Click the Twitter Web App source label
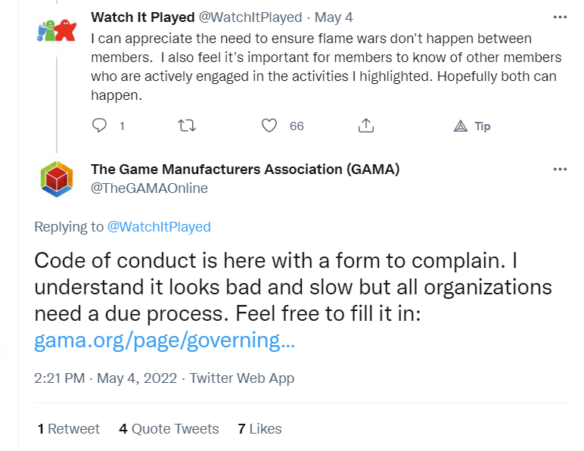 (242, 378)
